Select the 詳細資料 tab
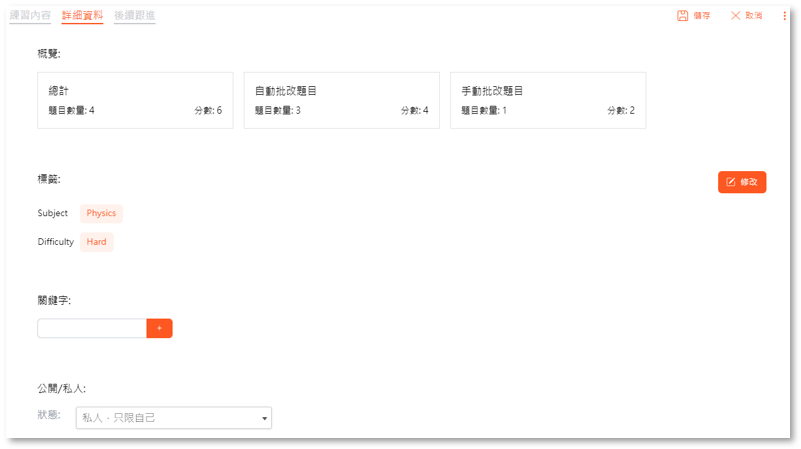 [82, 16]
